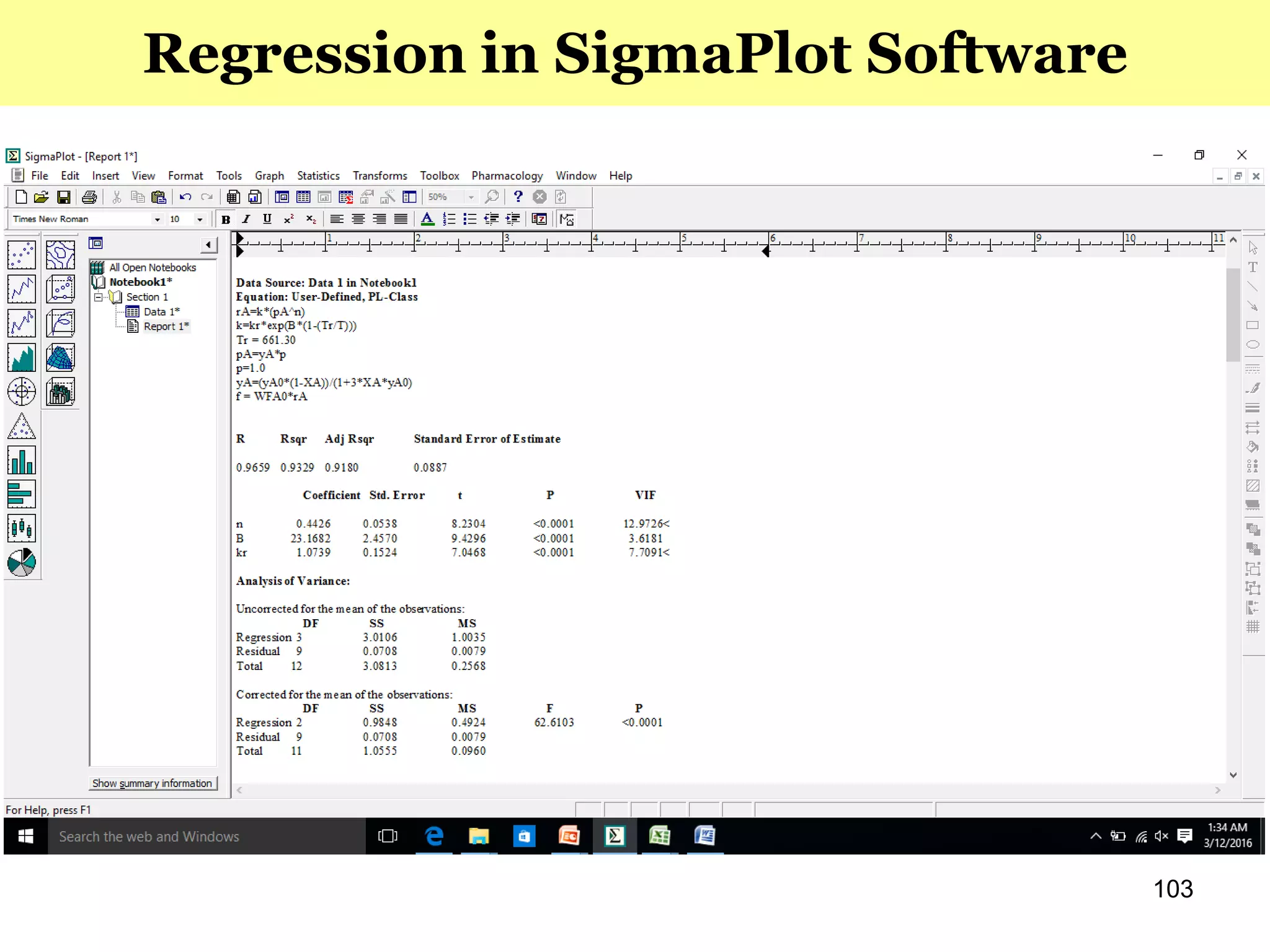This screenshot has width=1270, height=952.
Task: Toggle Italic formatting
Action: tap(246, 219)
